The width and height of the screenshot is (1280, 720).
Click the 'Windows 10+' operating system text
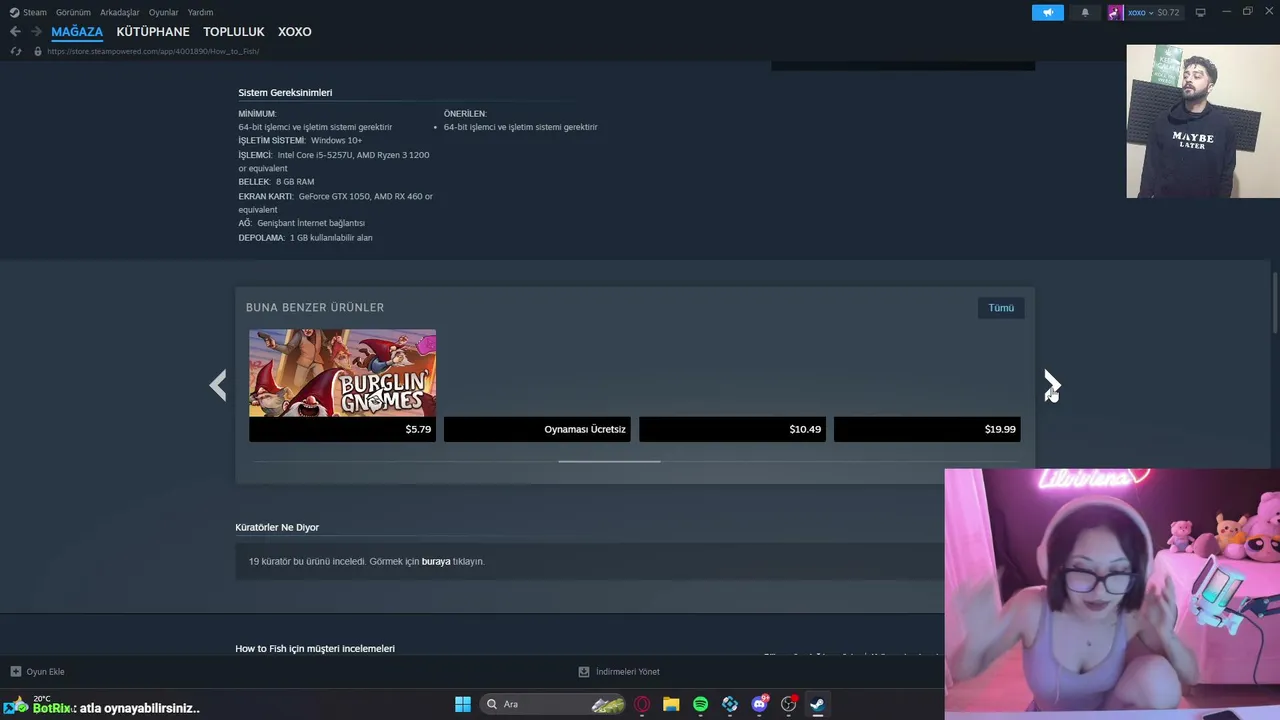(x=336, y=141)
